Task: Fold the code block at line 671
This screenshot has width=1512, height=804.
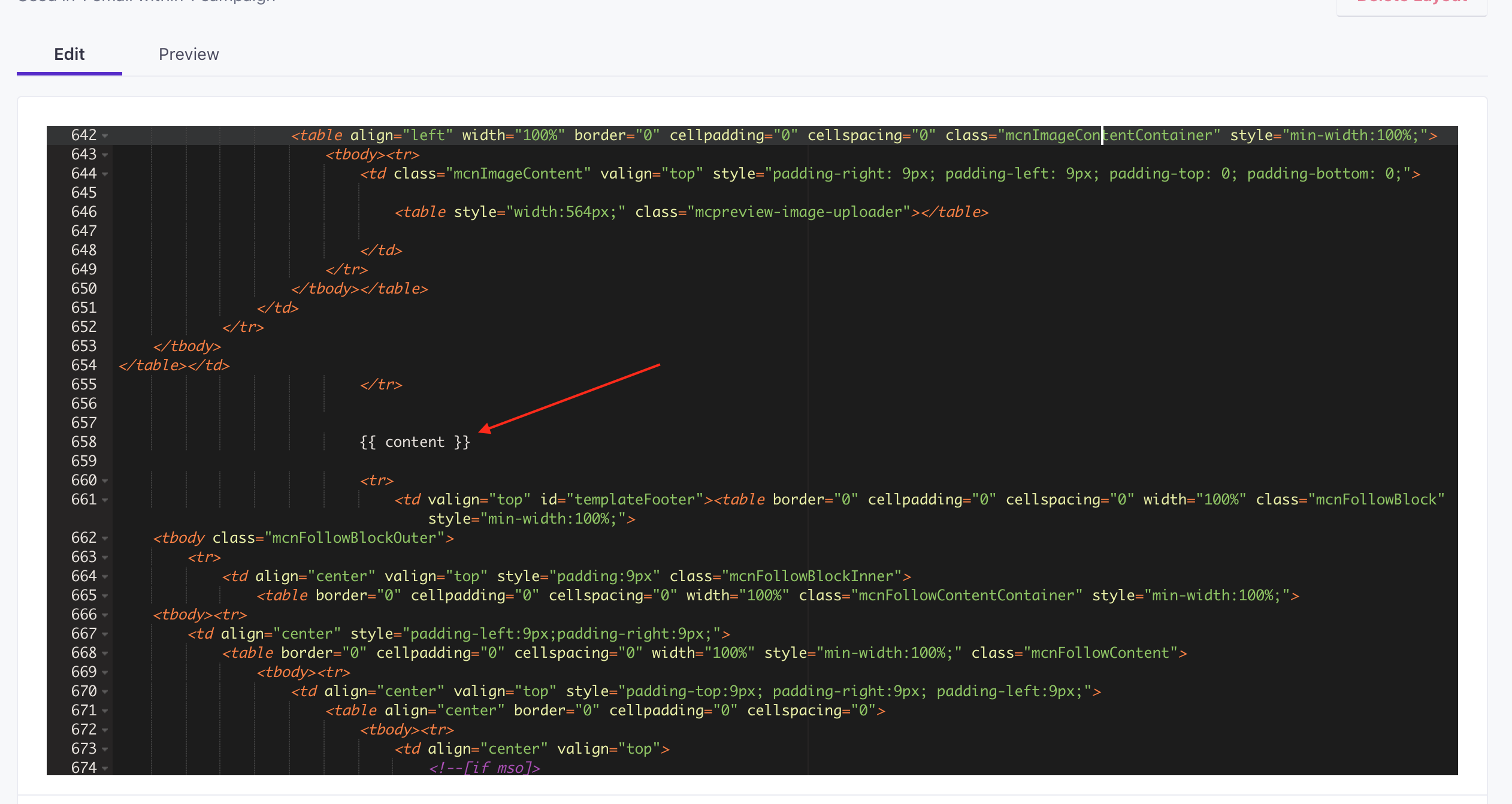Action: (105, 711)
